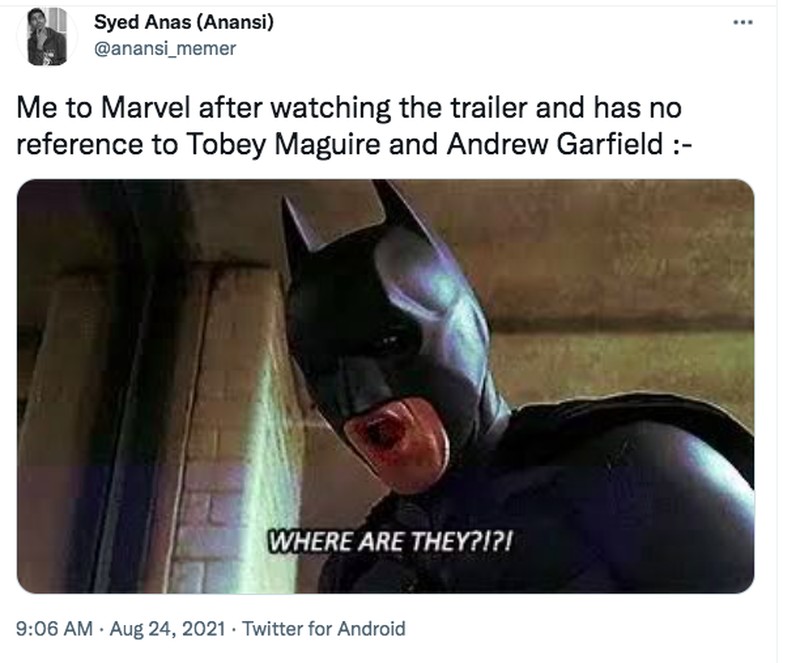The image size is (800, 663).
Task: Open the Batman meme image
Action: pyautogui.click(x=385, y=386)
